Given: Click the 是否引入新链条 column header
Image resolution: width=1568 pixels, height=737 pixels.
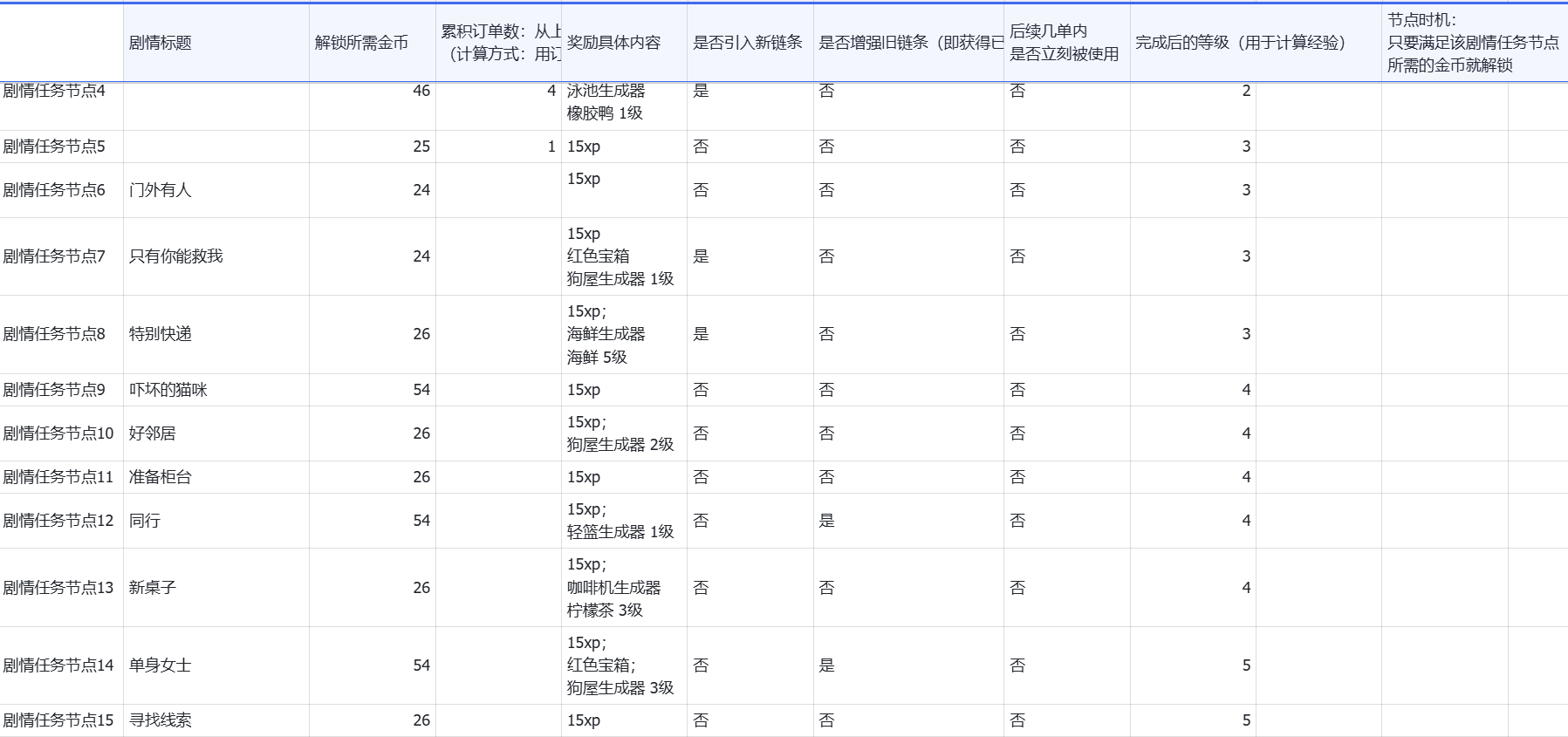Looking at the screenshot, I should click(750, 43).
